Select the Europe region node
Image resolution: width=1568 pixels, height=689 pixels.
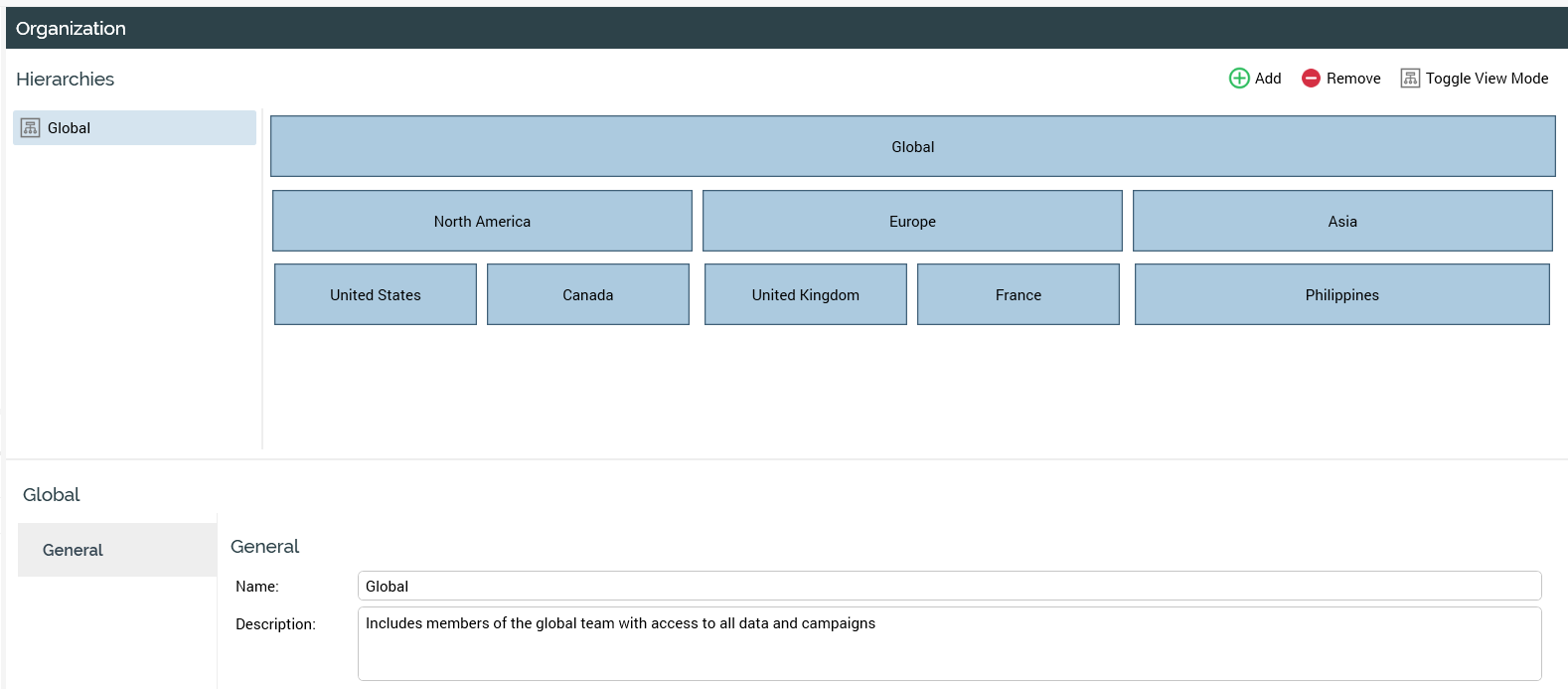pyautogui.click(x=912, y=222)
